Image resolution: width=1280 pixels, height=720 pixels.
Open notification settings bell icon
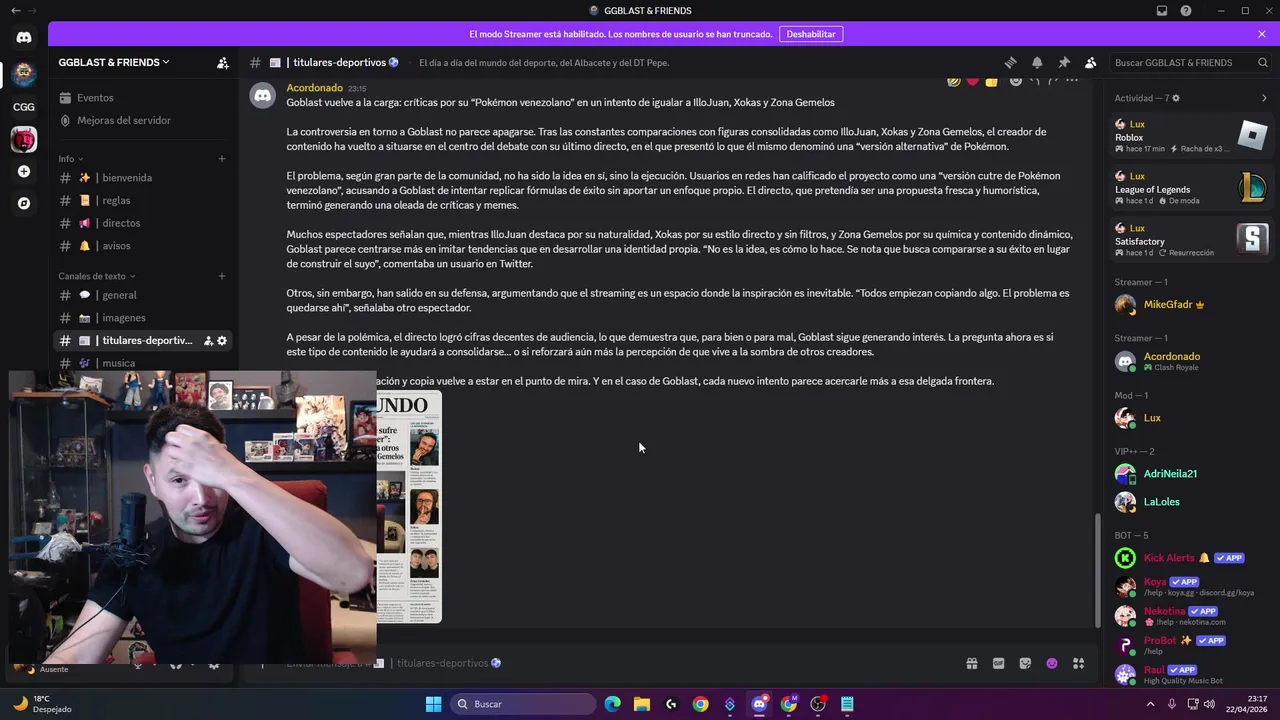coord(1037,62)
